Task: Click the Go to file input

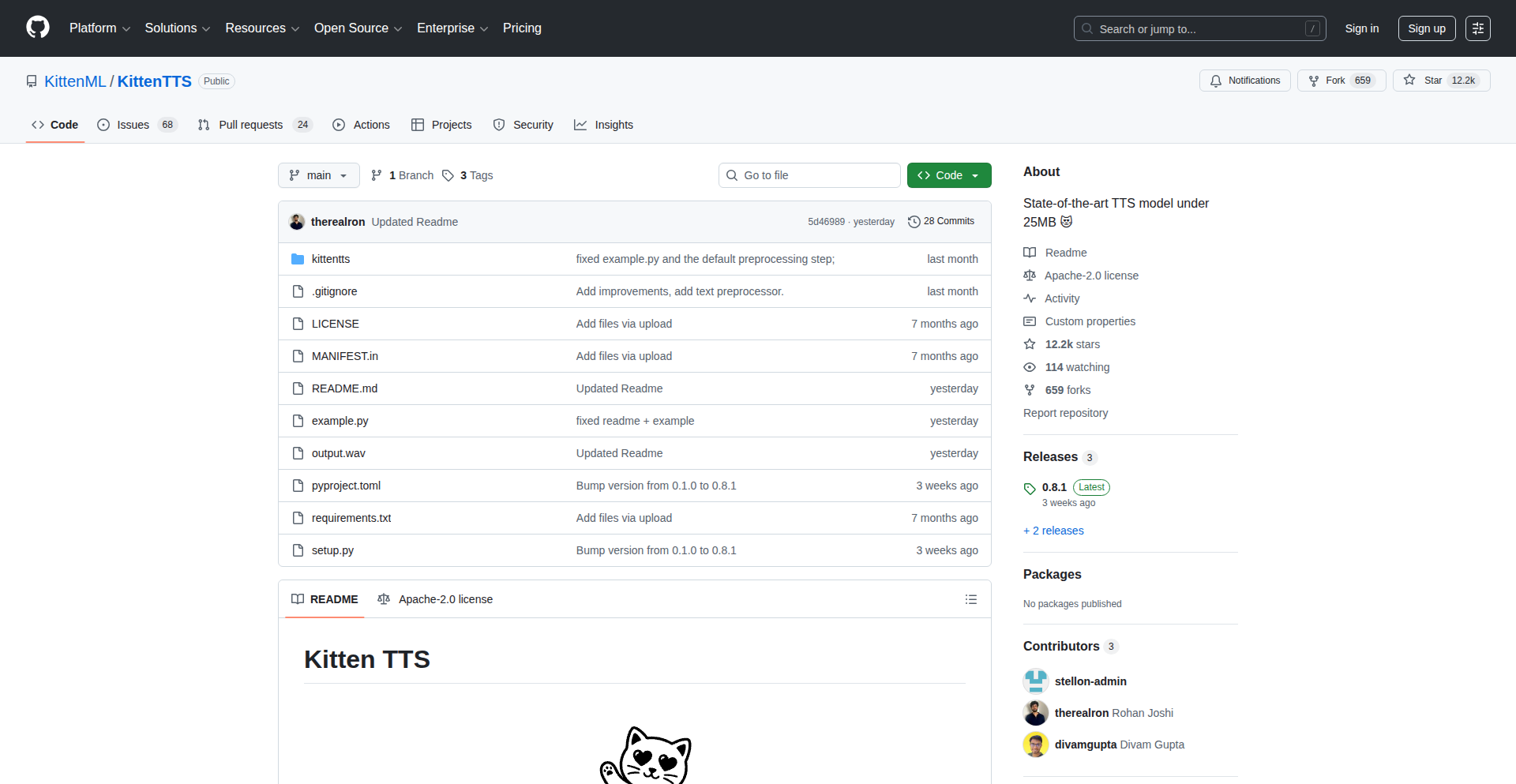Action: (x=809, y=175)
